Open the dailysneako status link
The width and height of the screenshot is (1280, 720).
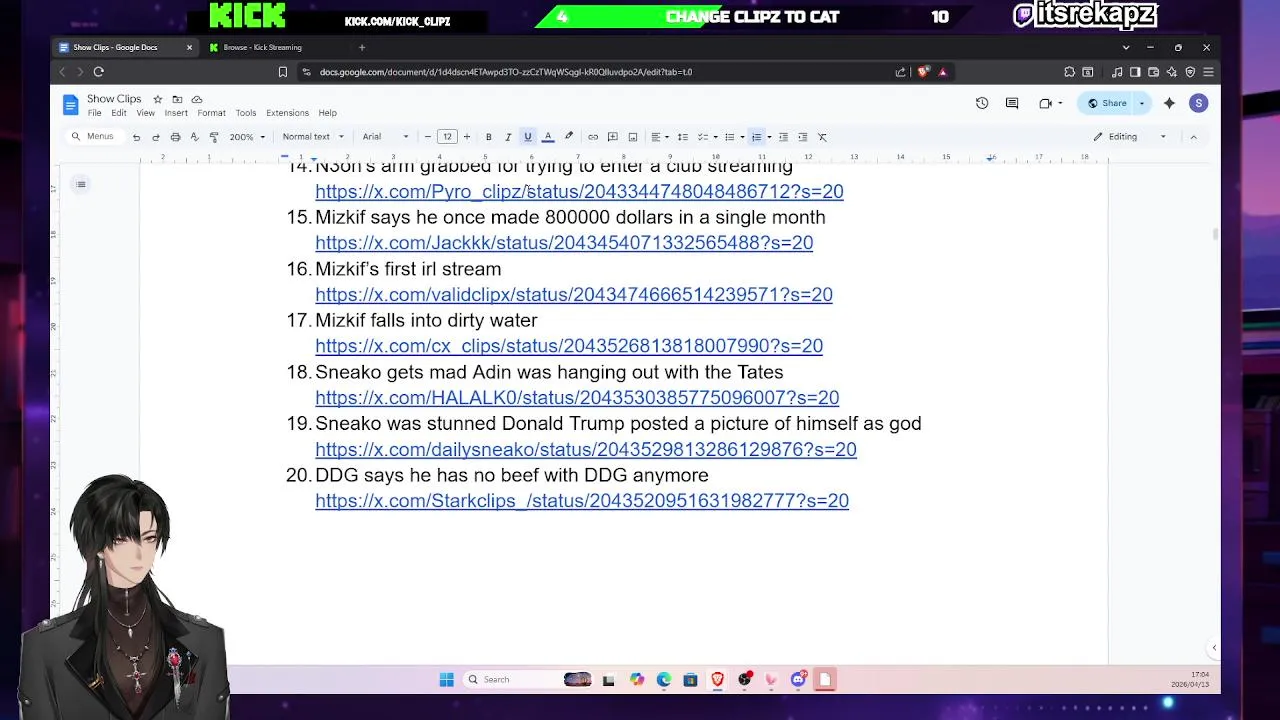tap(586, 450)
